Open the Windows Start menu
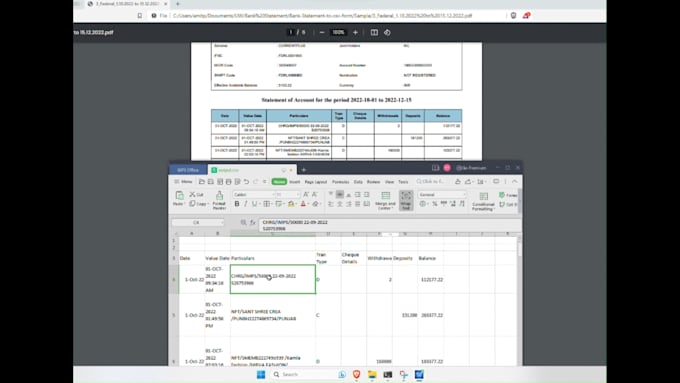 [x=261, y=374]
